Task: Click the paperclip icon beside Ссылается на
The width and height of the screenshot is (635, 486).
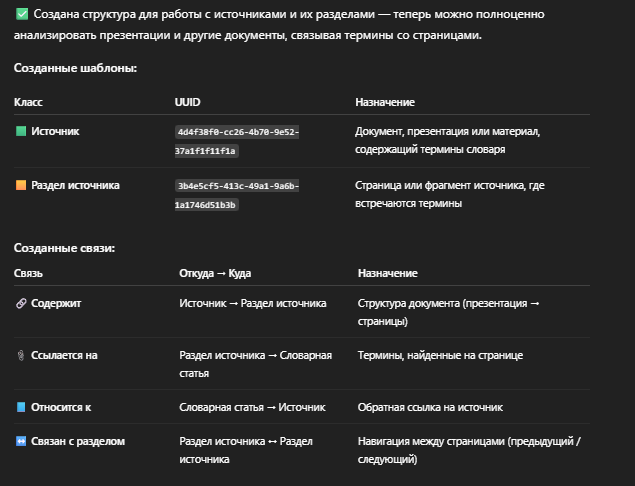Action: coord(21,355)
